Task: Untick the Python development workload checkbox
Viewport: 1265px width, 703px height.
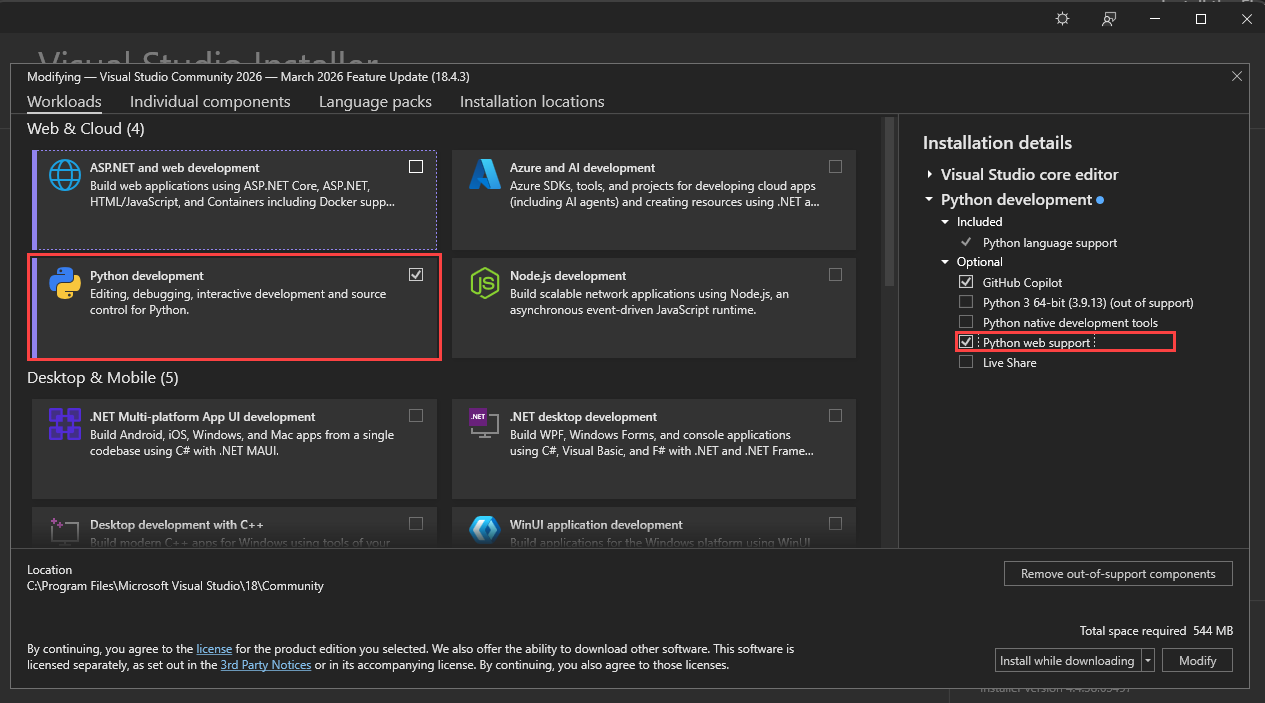Action: (x=416, y=275)
